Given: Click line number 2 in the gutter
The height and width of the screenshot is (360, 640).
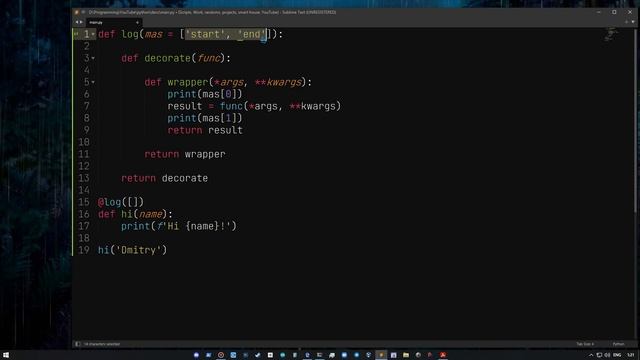Looking at the screenshot, I should pos(87,46).
